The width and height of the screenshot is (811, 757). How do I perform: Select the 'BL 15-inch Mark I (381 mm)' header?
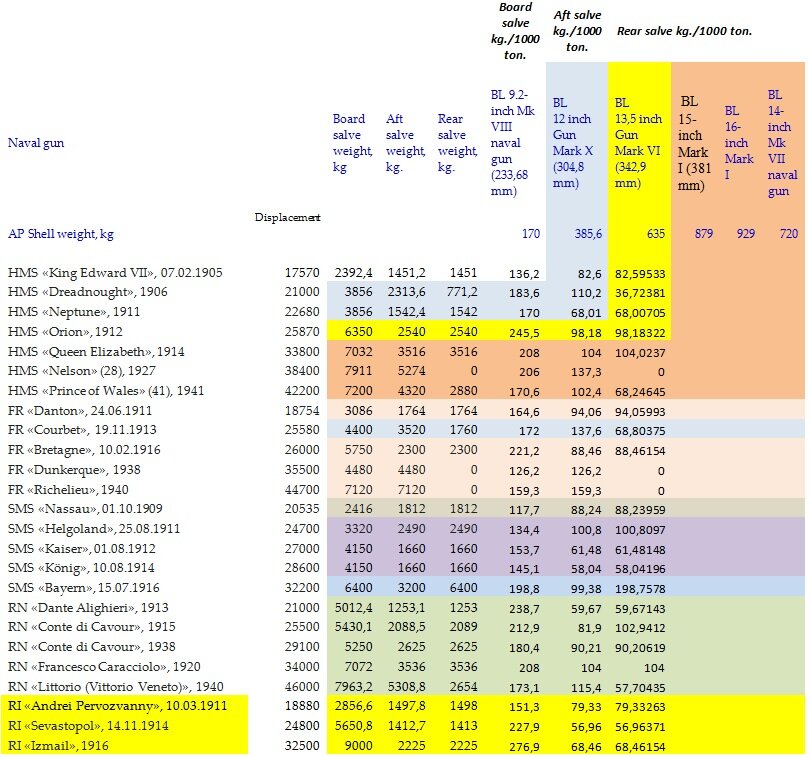point(694,143)
